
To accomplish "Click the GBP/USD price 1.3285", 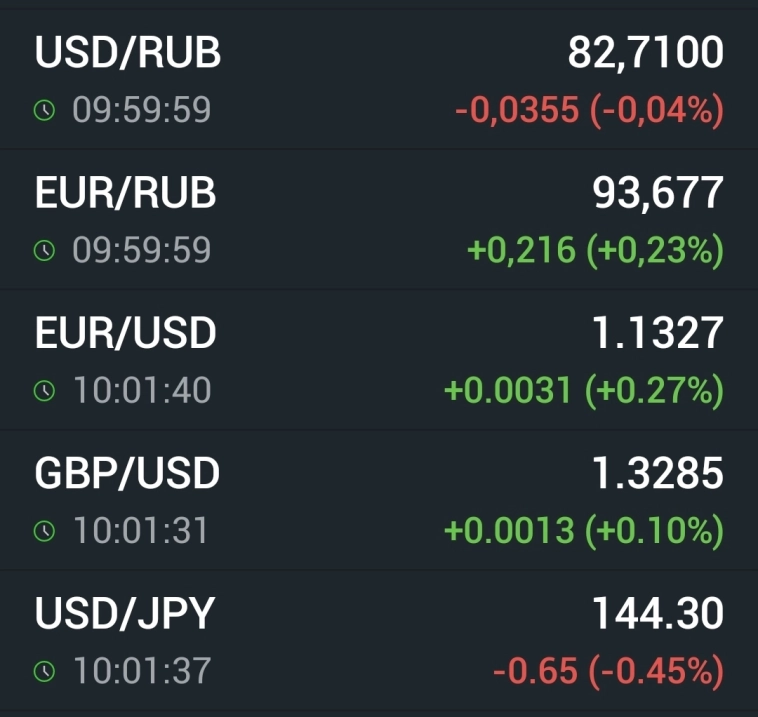I will pyautogui.click(x=657, y=473).
